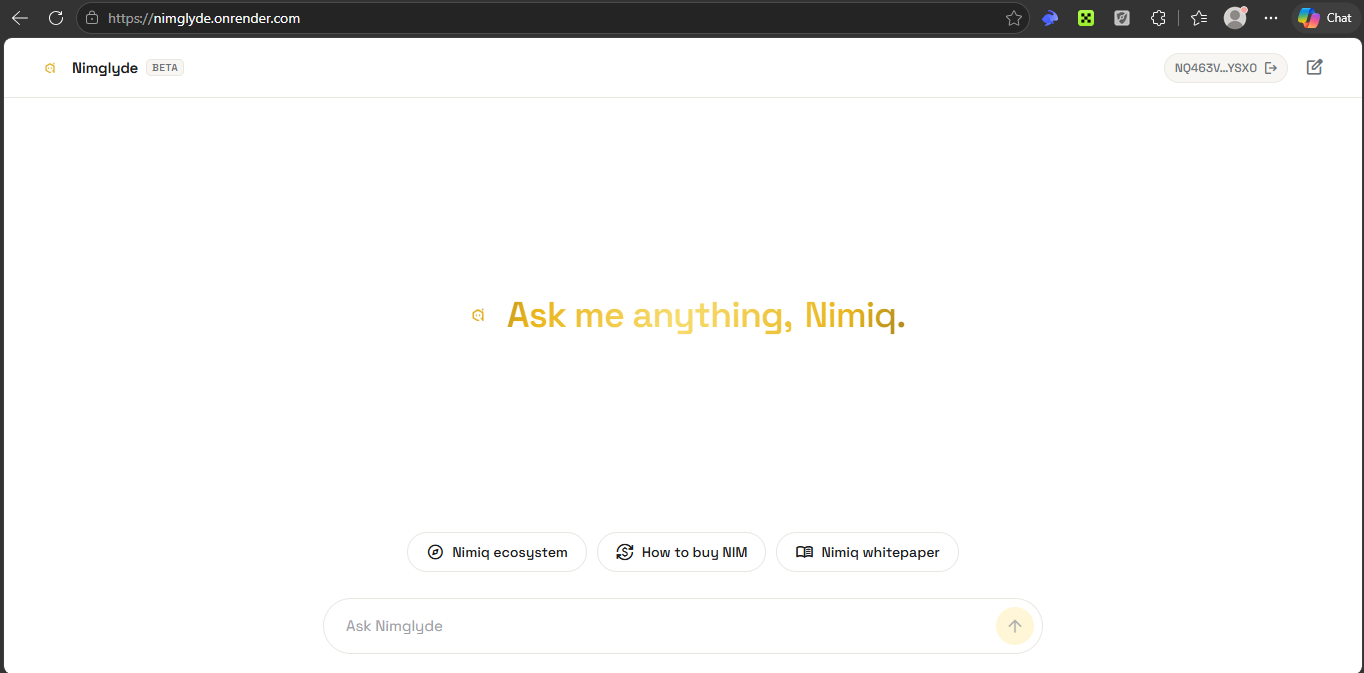Click the Nimglyde logo icon in header
Image resolution: width=1364 pixels, height=673 pixels.
tap(50, 68)
